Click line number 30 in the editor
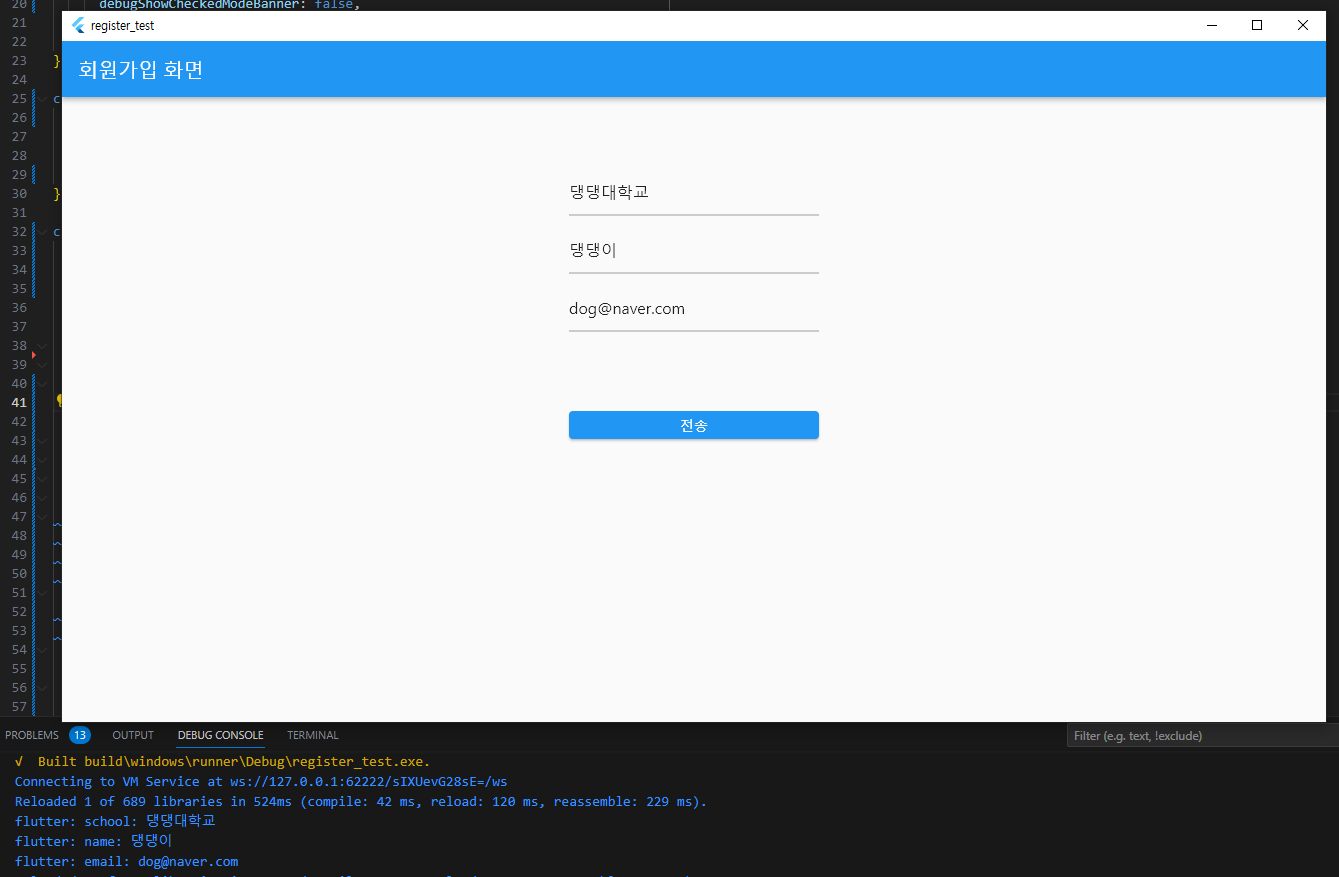Screen dimensions: 1339x877 (19, 194)
